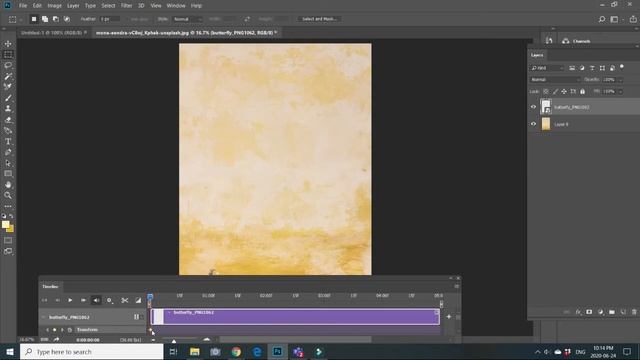The width and height of the screenshot is (640, 360).
Task: Click the purple butterfly_PNG1062 video clip
Action: click(296, 317)
